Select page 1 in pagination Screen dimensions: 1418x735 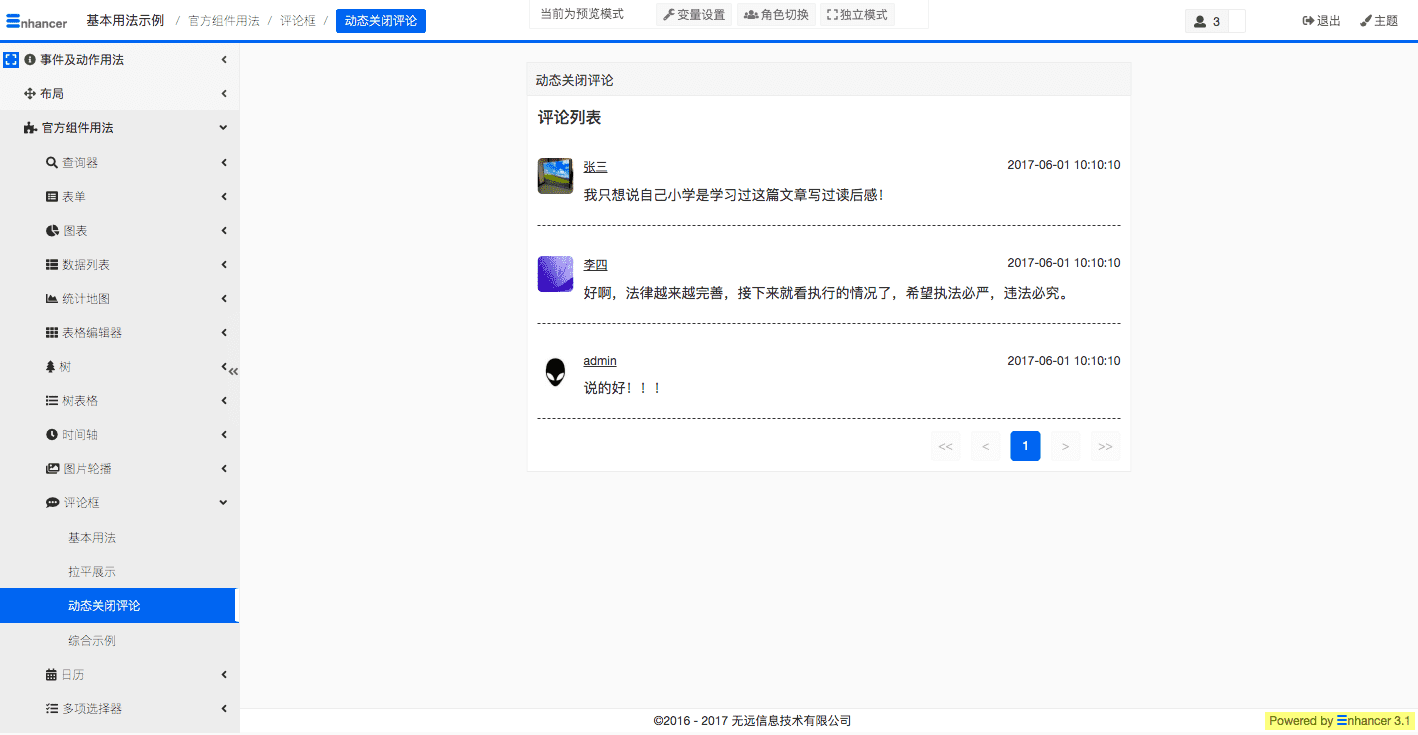tap(1025, 447)
